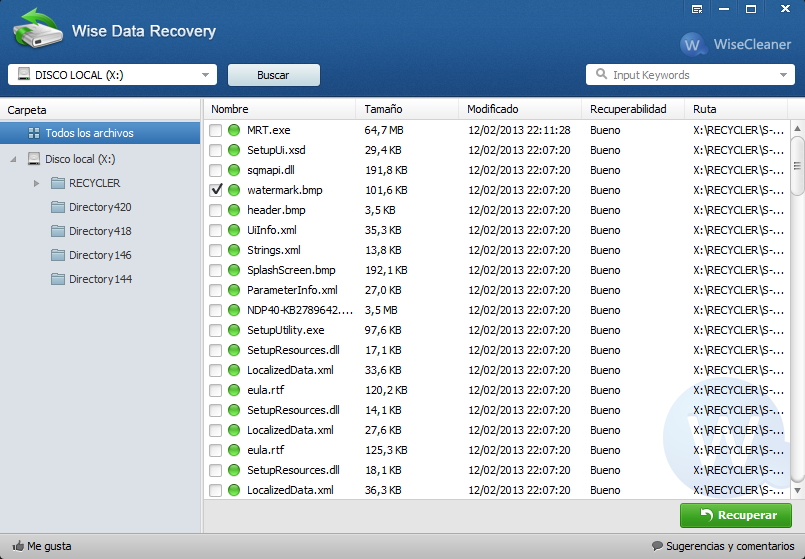The width and height of the screenshot is (805, 559).
Task: Click the green status dot for UiInfo.xml
Action: (234, 230)
